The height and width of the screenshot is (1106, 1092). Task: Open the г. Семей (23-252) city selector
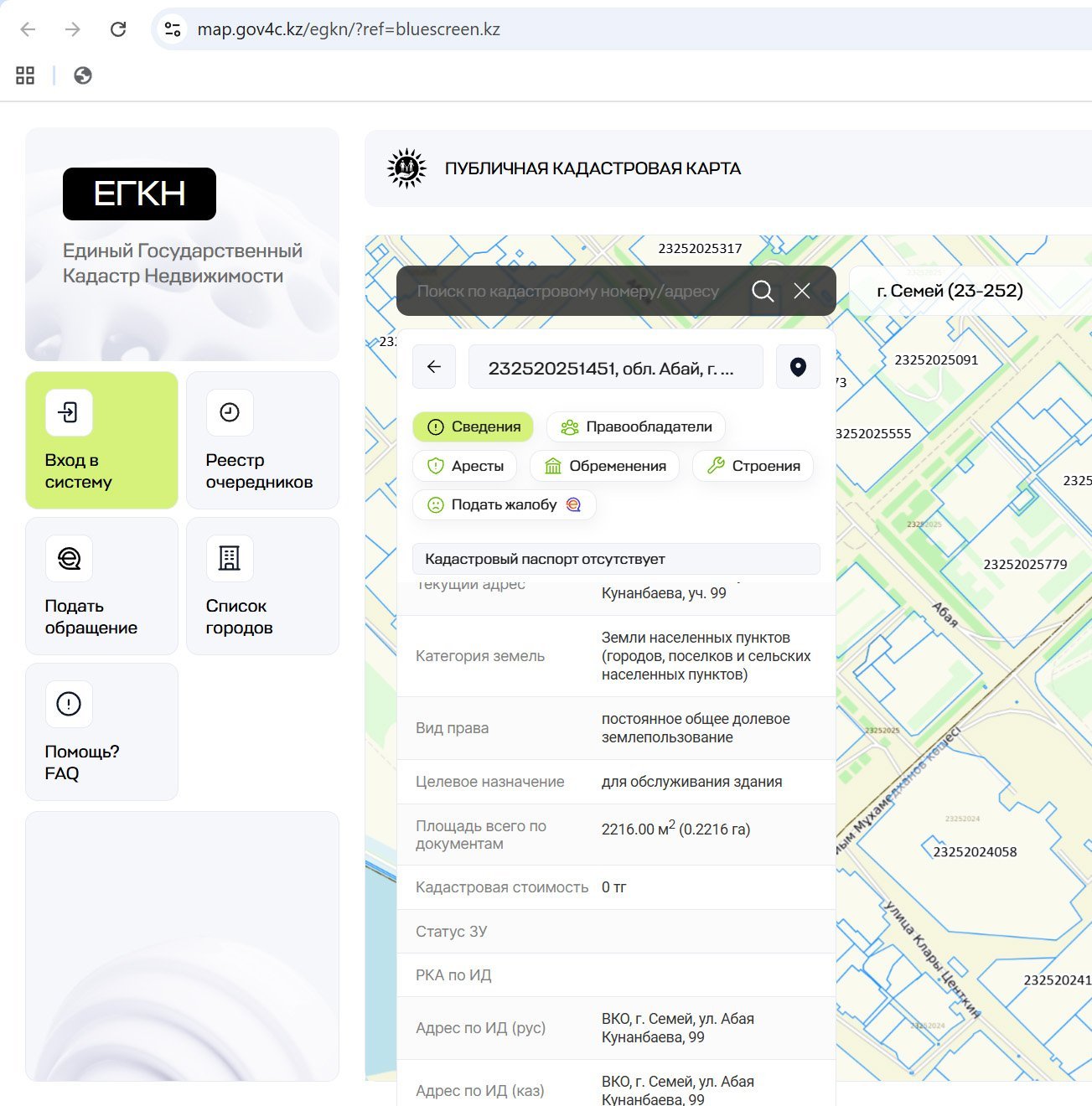point(950,291)
